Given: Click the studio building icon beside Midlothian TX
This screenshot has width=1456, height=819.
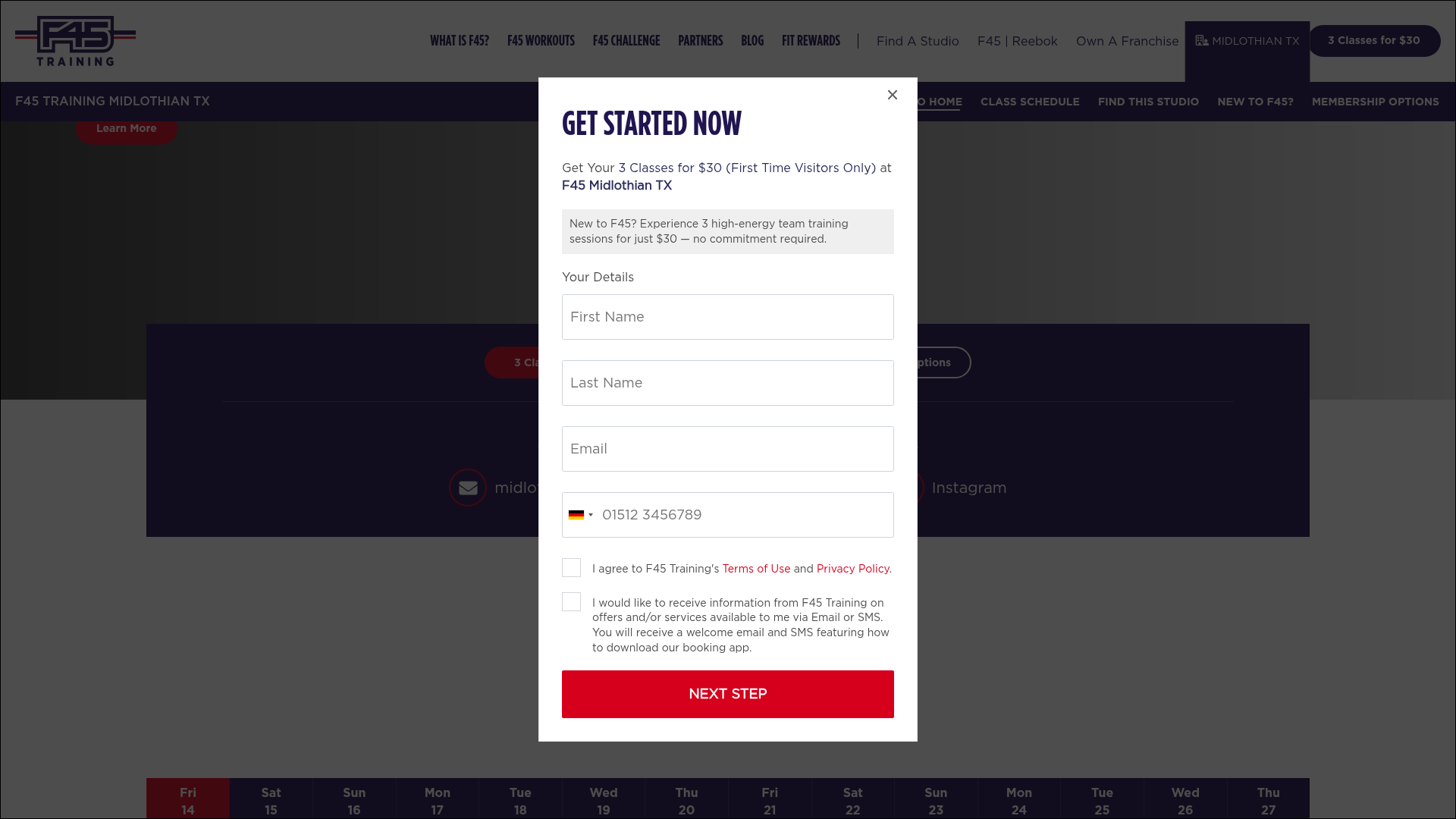Looking at the screenshot, I should (1202, 41).
